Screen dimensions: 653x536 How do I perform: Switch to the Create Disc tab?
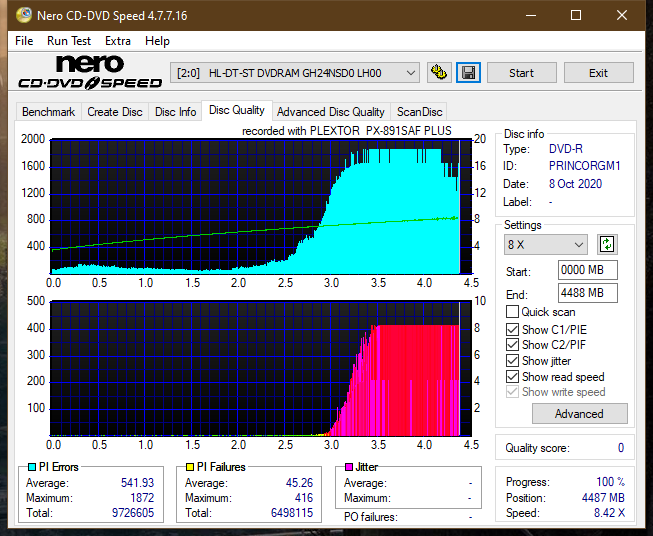pyautogui.click(x=115, y=112)
